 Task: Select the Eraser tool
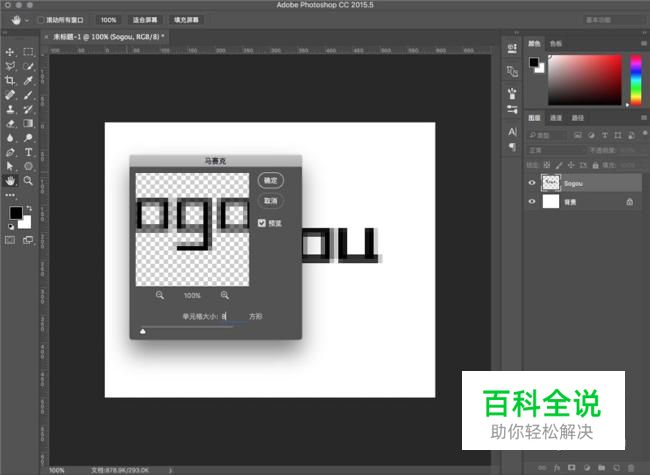(x=10, y=124)
